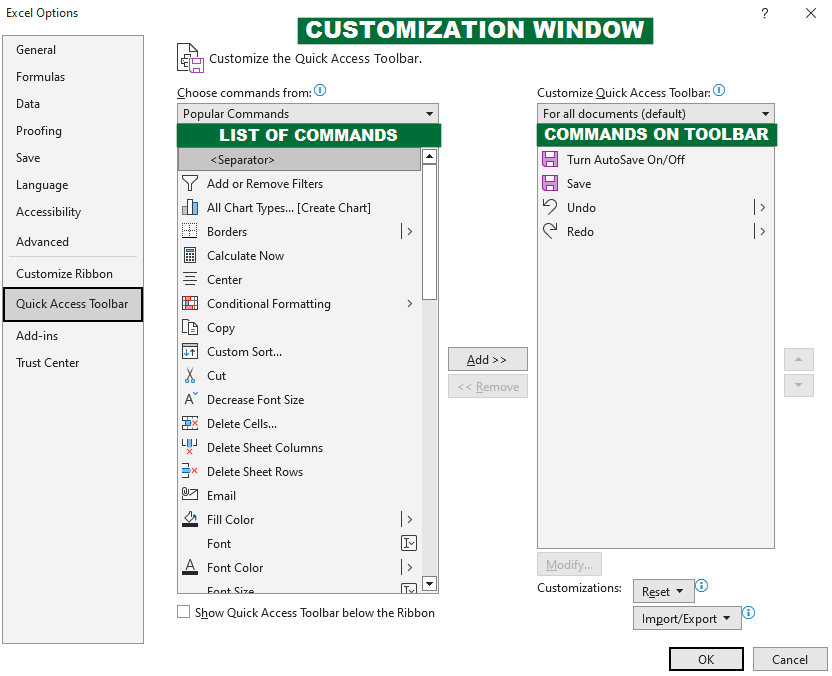Open the Popular Commands dropdown
The height and width of the screenshot is (676, 832).
tap(308, 114)
